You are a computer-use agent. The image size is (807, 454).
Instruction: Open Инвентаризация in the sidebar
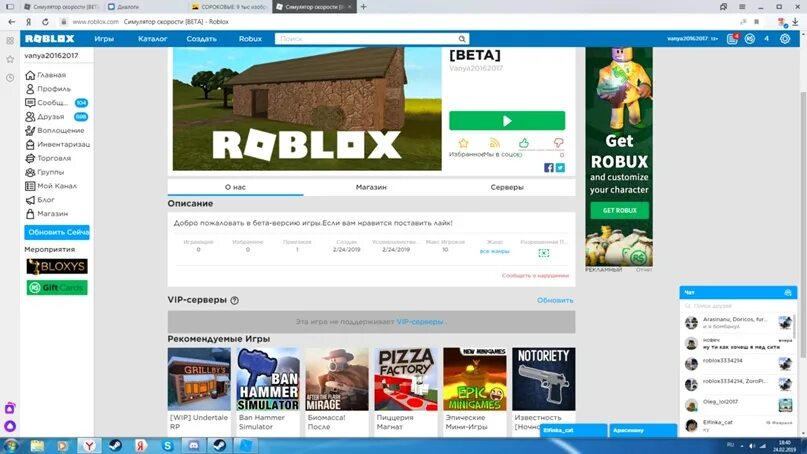(x=58, y=145)
